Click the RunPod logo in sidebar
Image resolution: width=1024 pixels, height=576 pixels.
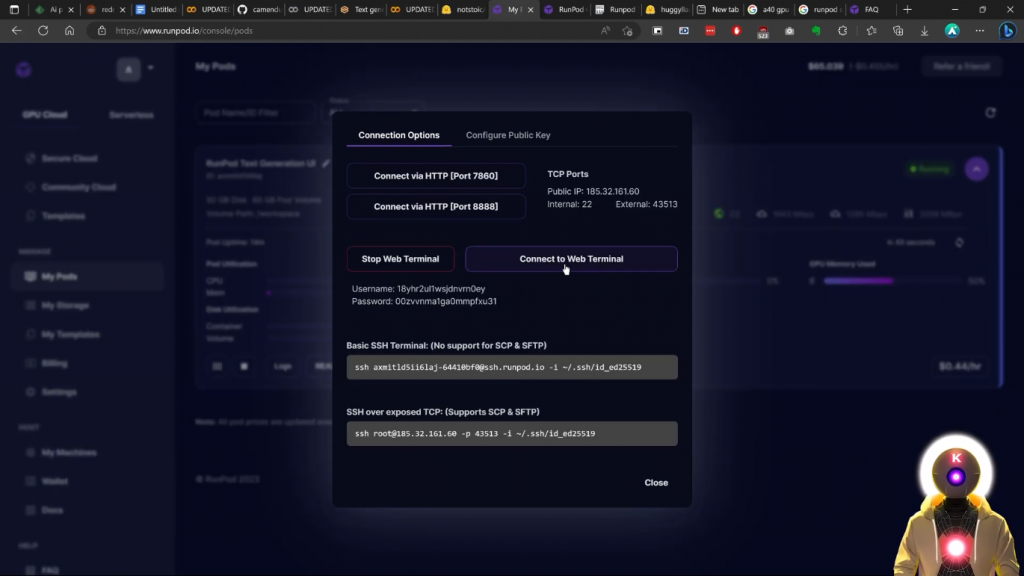(24, 69)
